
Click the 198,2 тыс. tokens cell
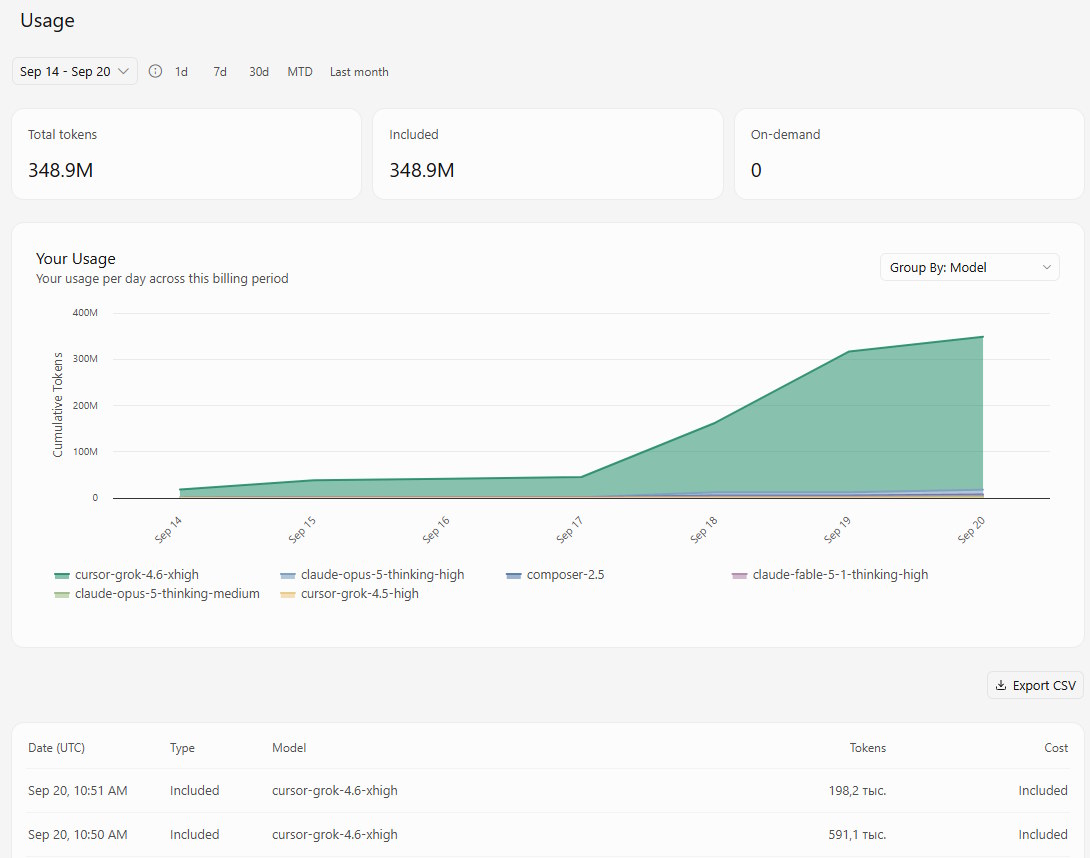857,791
